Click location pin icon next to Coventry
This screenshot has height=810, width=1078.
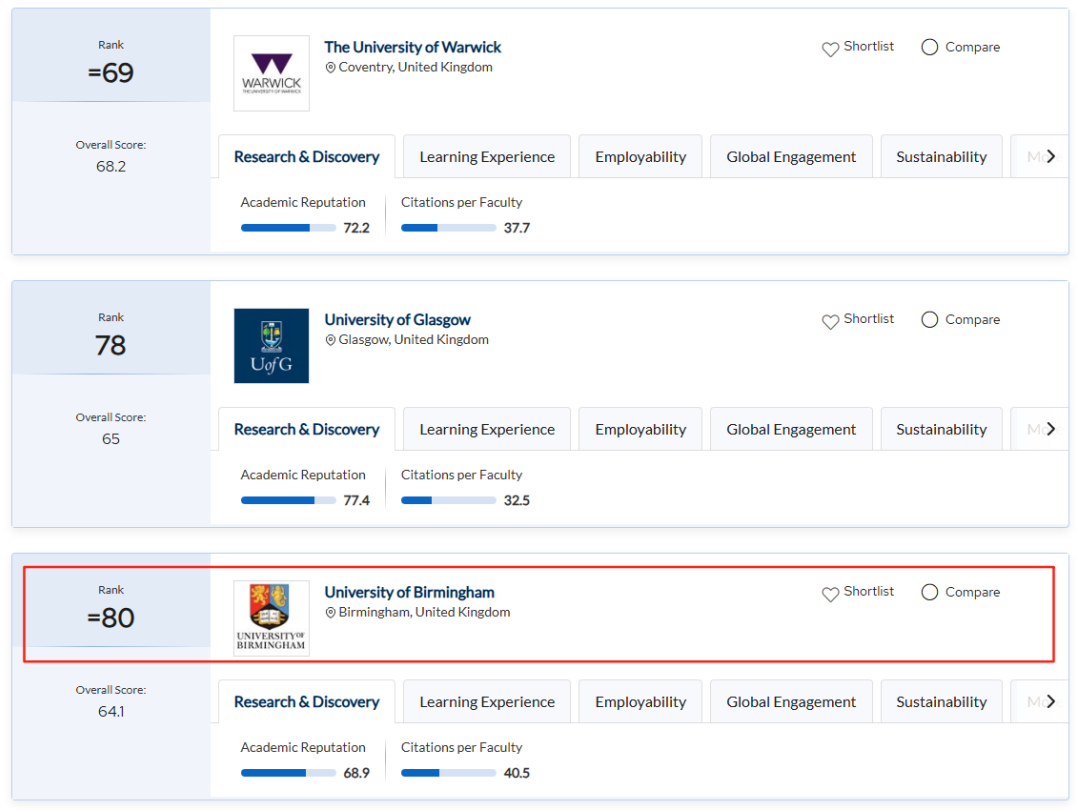tap(331, 67)
